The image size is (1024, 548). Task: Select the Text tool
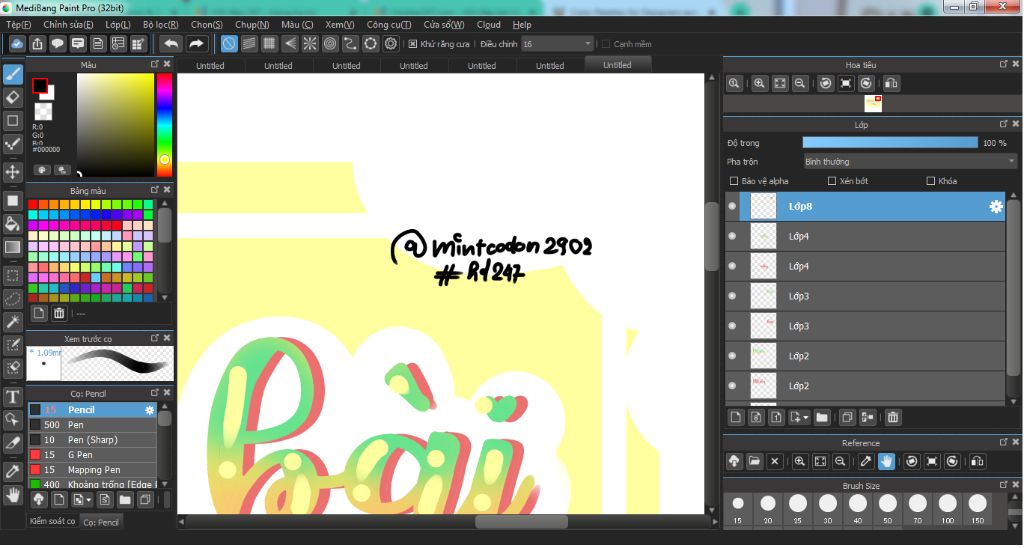click(12, 396)
